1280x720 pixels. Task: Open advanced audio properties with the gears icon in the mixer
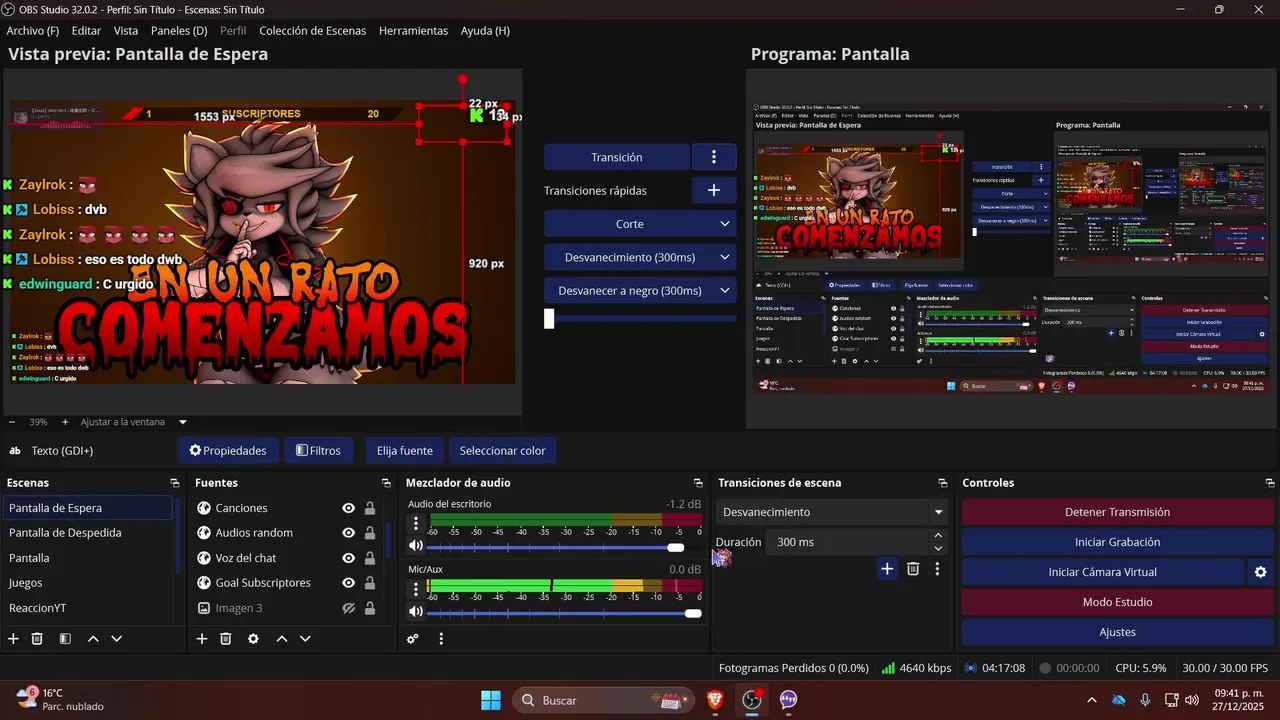point(413,638)
